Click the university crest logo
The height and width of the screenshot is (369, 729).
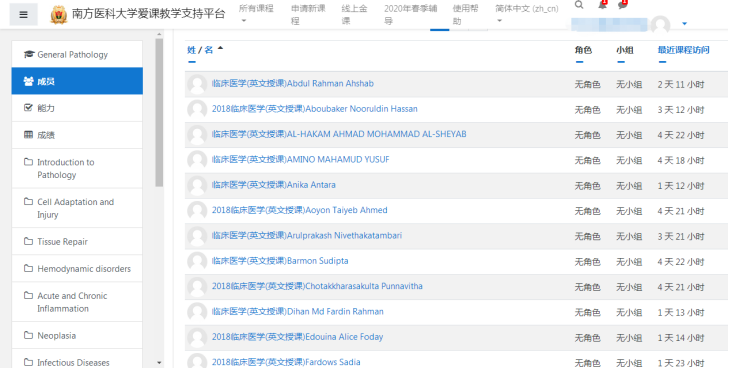coord(59,14)
